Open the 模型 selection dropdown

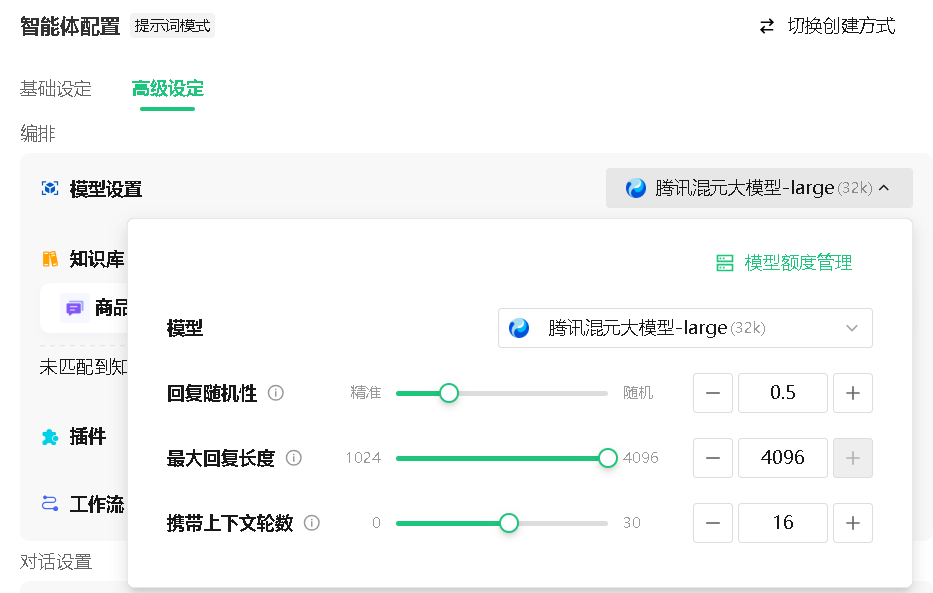click(685, 328)
